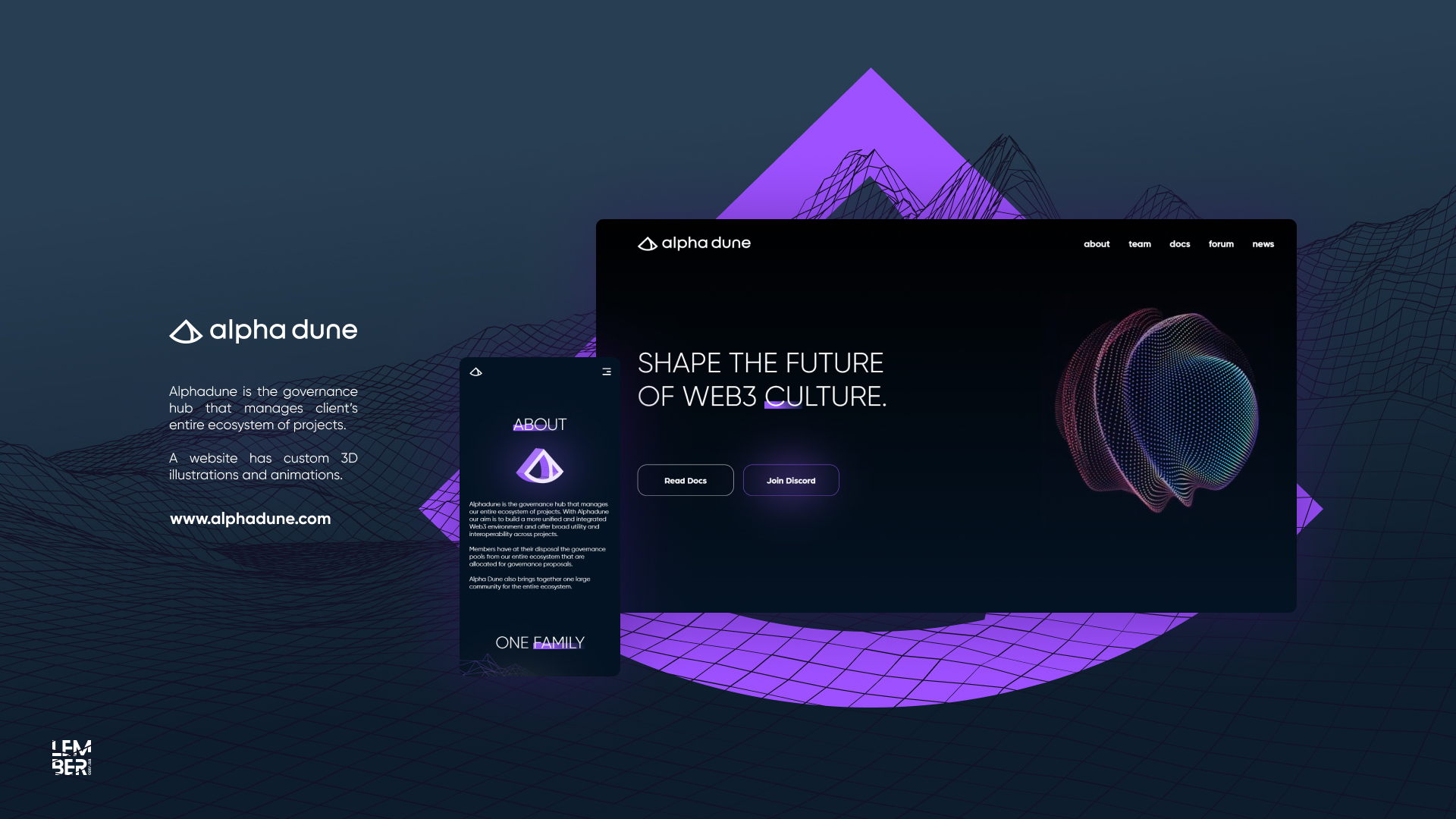The height and width of the screenshot is (819, 1456).
Task: Click the small logo icon in mobile header
Action: tap(476, 372)
